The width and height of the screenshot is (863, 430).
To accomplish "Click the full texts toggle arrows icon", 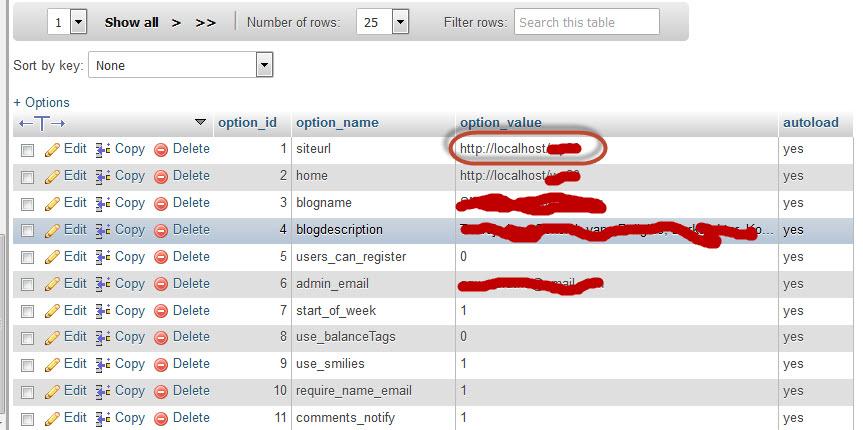I will [x=43, y=123].
